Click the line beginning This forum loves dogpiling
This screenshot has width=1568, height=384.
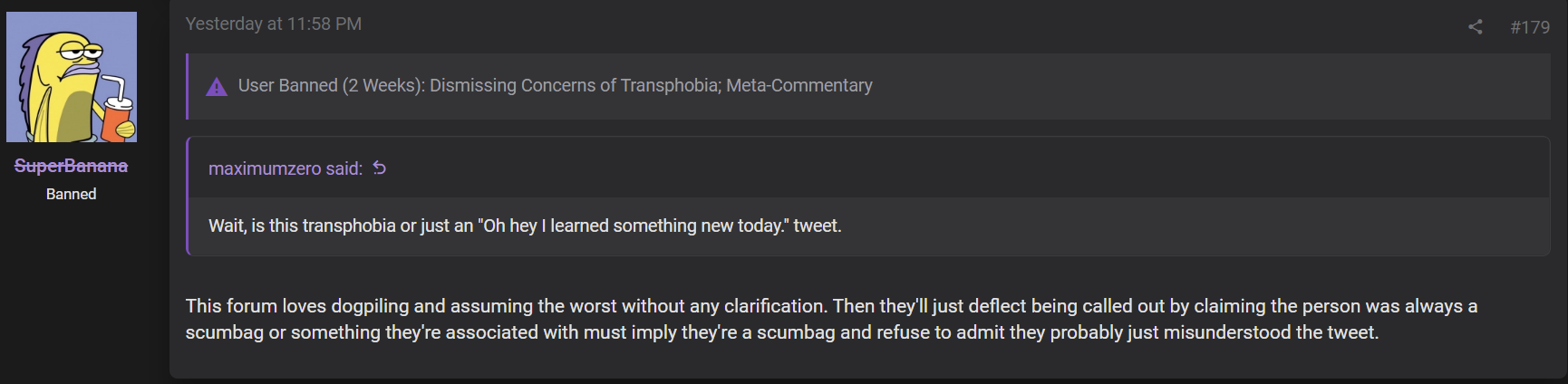[831, 306]
